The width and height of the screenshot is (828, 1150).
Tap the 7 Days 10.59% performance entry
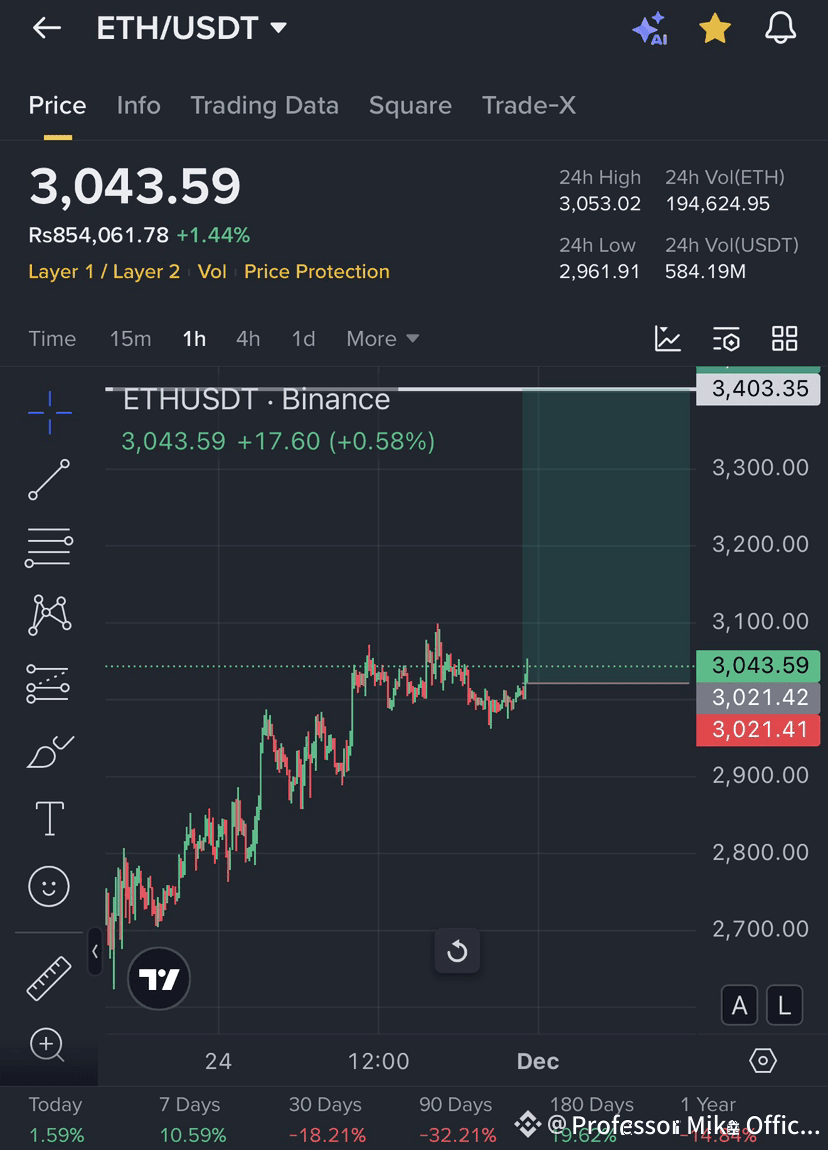coord(191,1120)
